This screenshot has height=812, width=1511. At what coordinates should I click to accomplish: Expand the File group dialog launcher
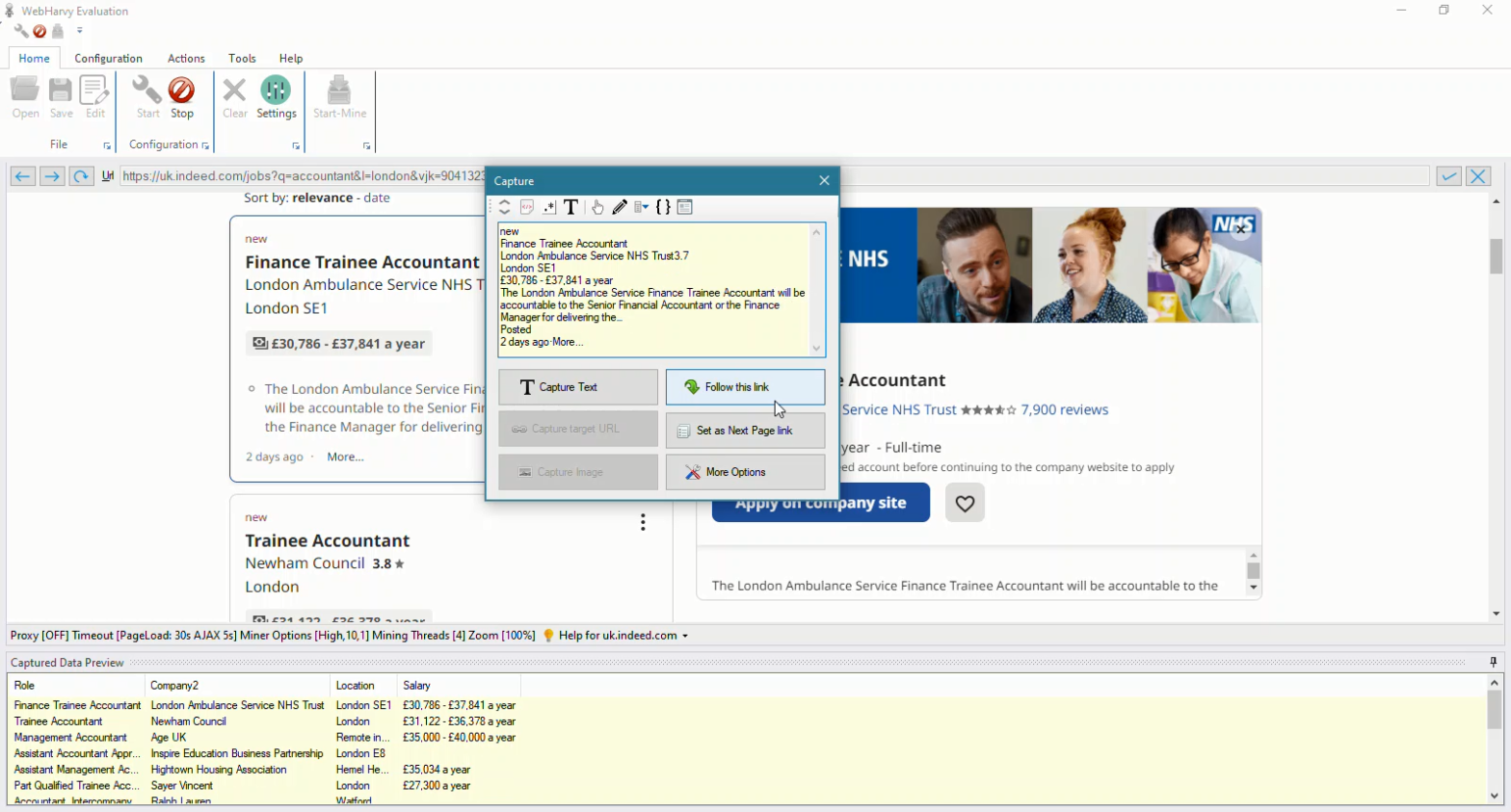click(x=107, y=146)
